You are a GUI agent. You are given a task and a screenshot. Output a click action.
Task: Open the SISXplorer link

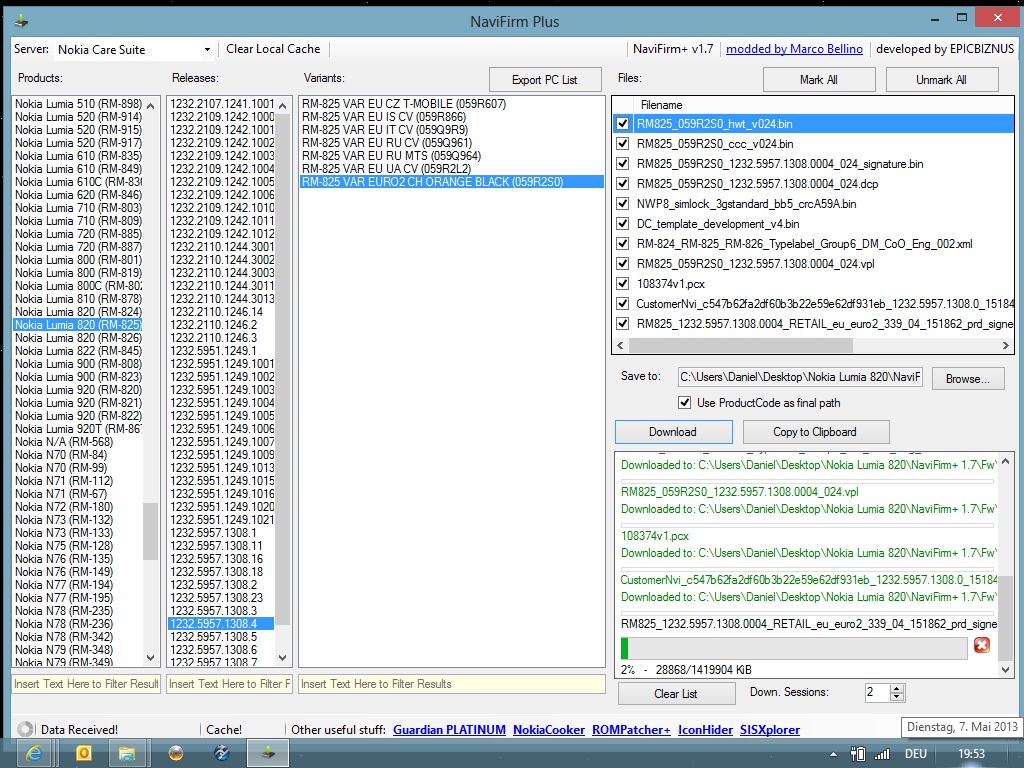coord(769,729)
